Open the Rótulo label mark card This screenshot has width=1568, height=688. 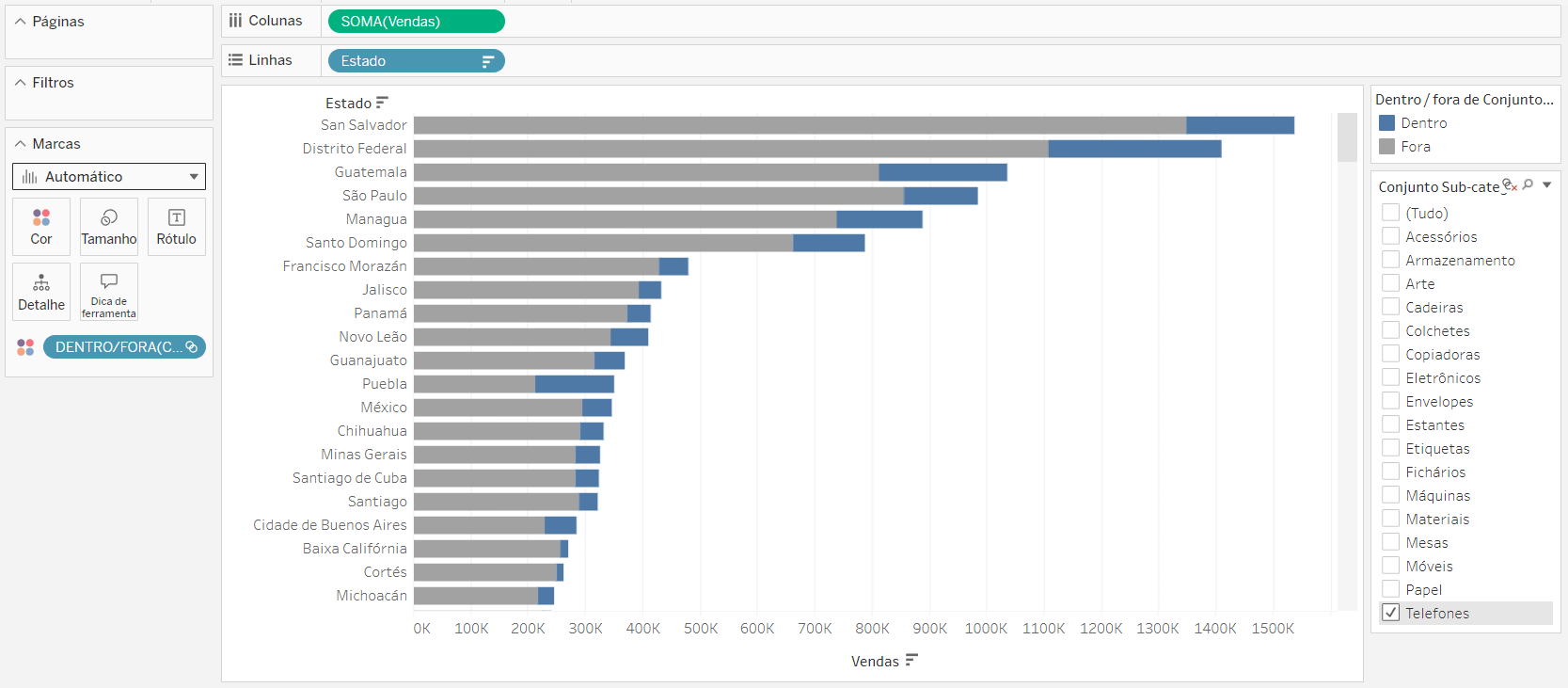177,227
